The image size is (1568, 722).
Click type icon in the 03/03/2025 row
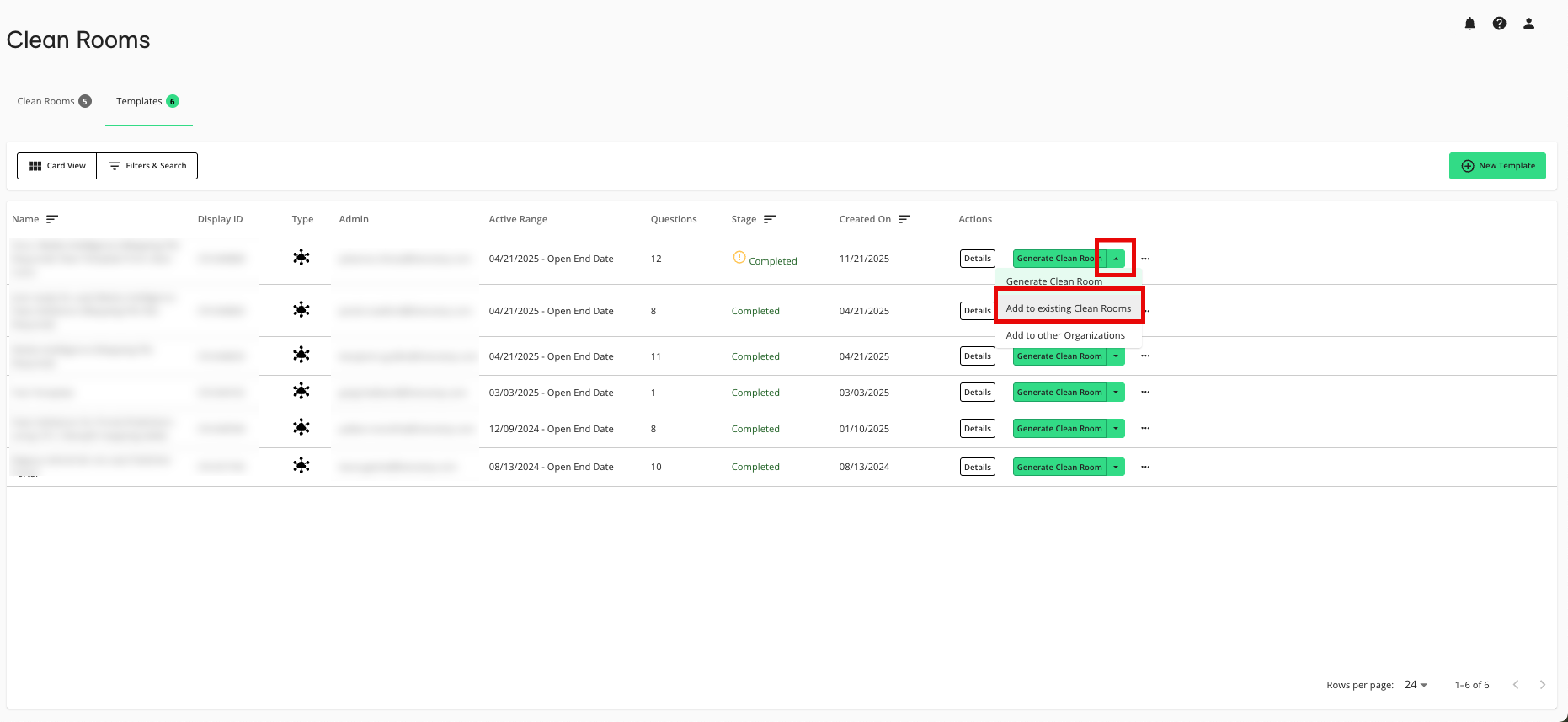coord(301,391)
